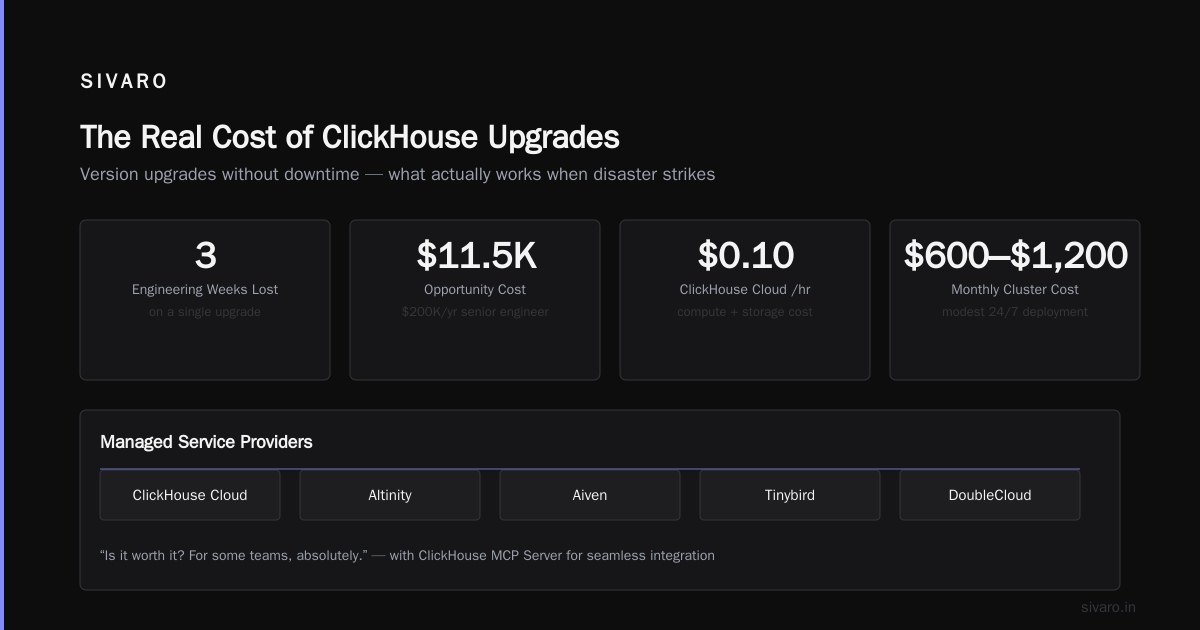The height and width of the screenshot is (630, 1200).
Task: Click the "$200K/yr senior engineer" caption
Action: pyautogui.click(x=475, y=312)
